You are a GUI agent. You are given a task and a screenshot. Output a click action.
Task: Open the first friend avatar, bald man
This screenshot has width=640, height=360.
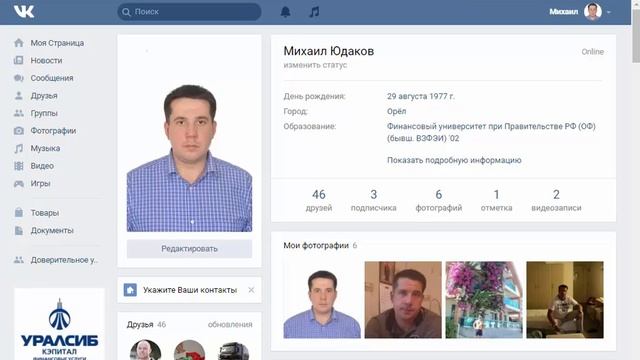point(146,350)
